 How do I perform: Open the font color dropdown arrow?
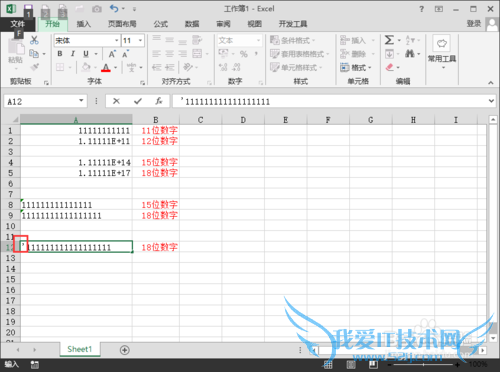115,68
